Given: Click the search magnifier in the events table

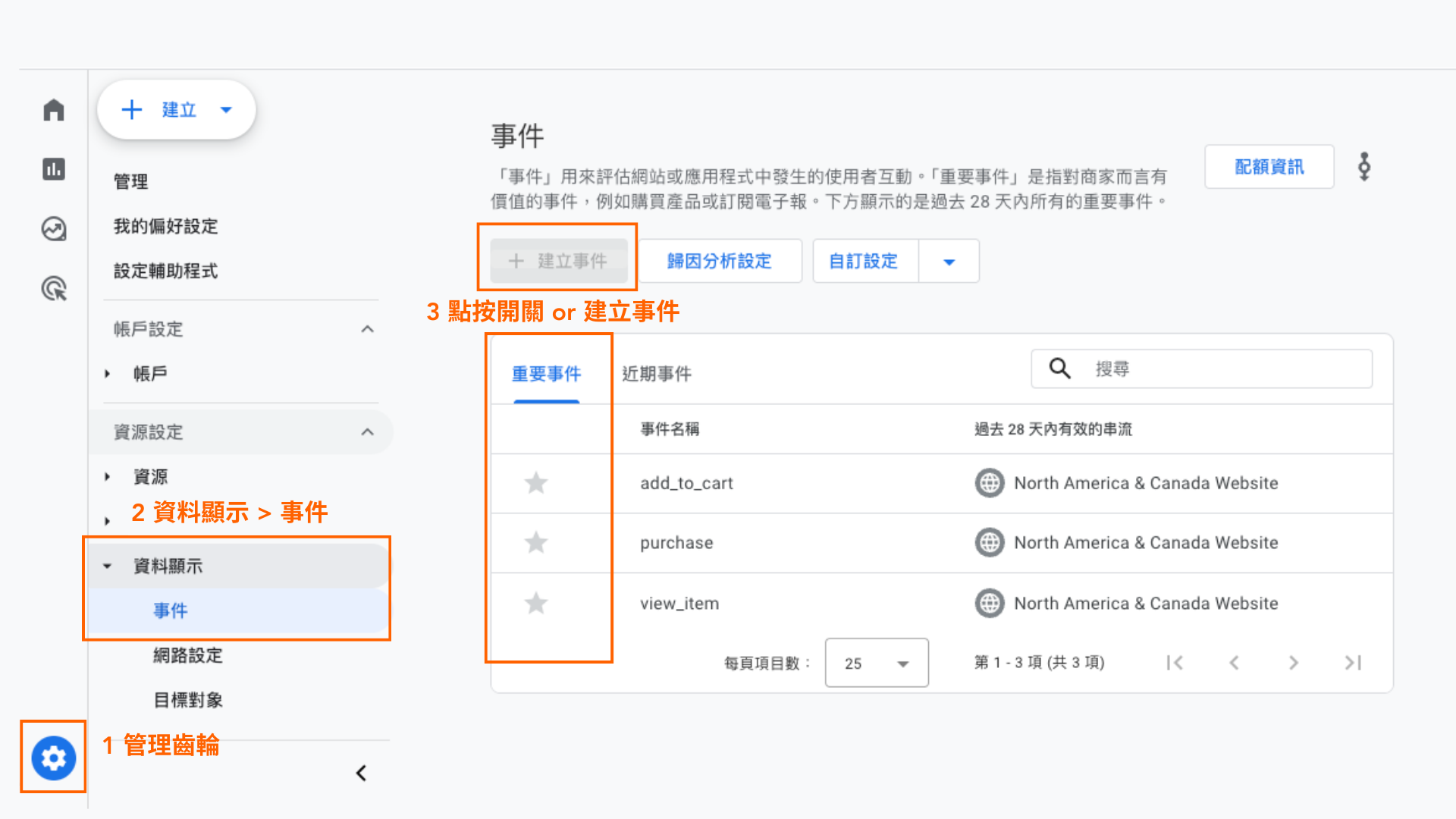Looking at the screenshot, I should (1059, 369).
